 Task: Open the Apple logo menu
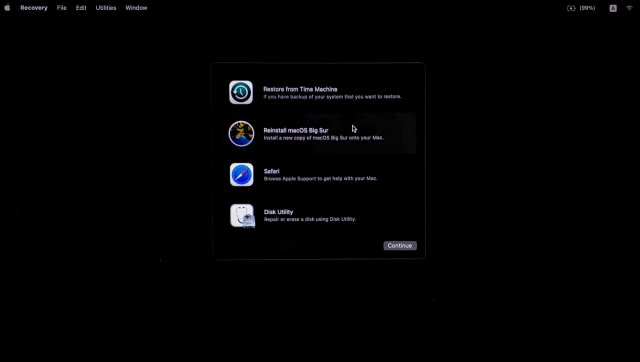tap(7, 8)
